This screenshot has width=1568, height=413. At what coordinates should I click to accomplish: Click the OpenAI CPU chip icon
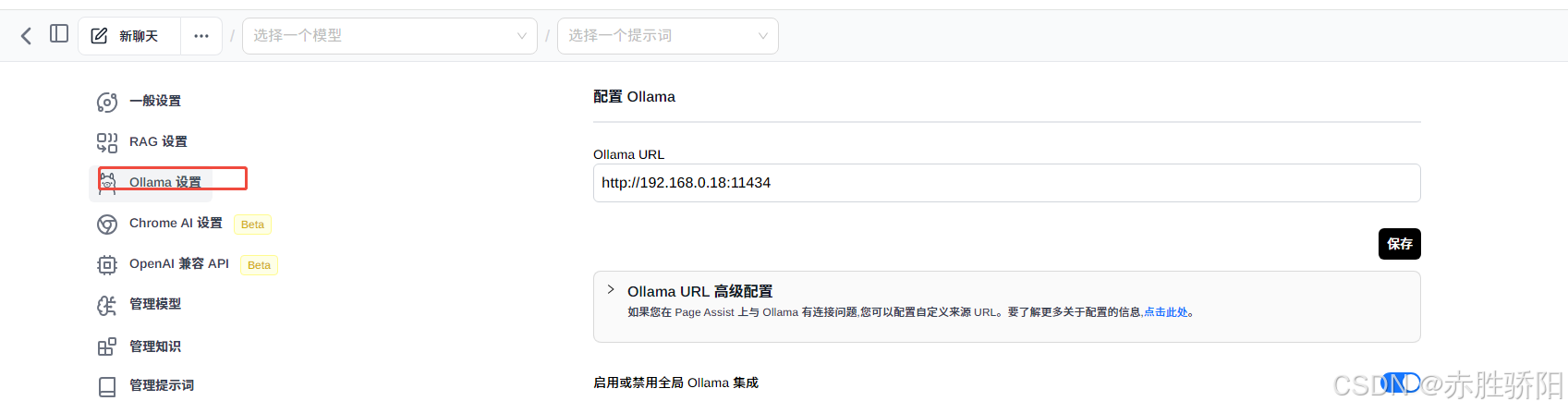(107, 265)
